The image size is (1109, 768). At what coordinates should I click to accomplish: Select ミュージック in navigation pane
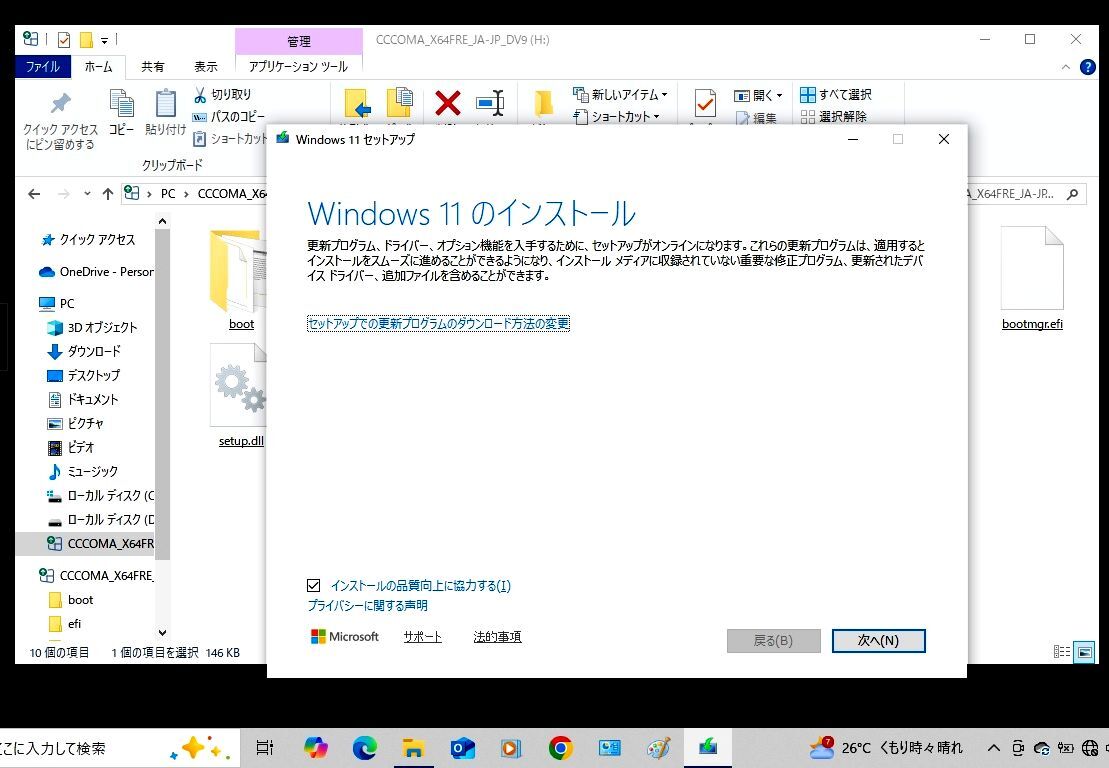83,472
